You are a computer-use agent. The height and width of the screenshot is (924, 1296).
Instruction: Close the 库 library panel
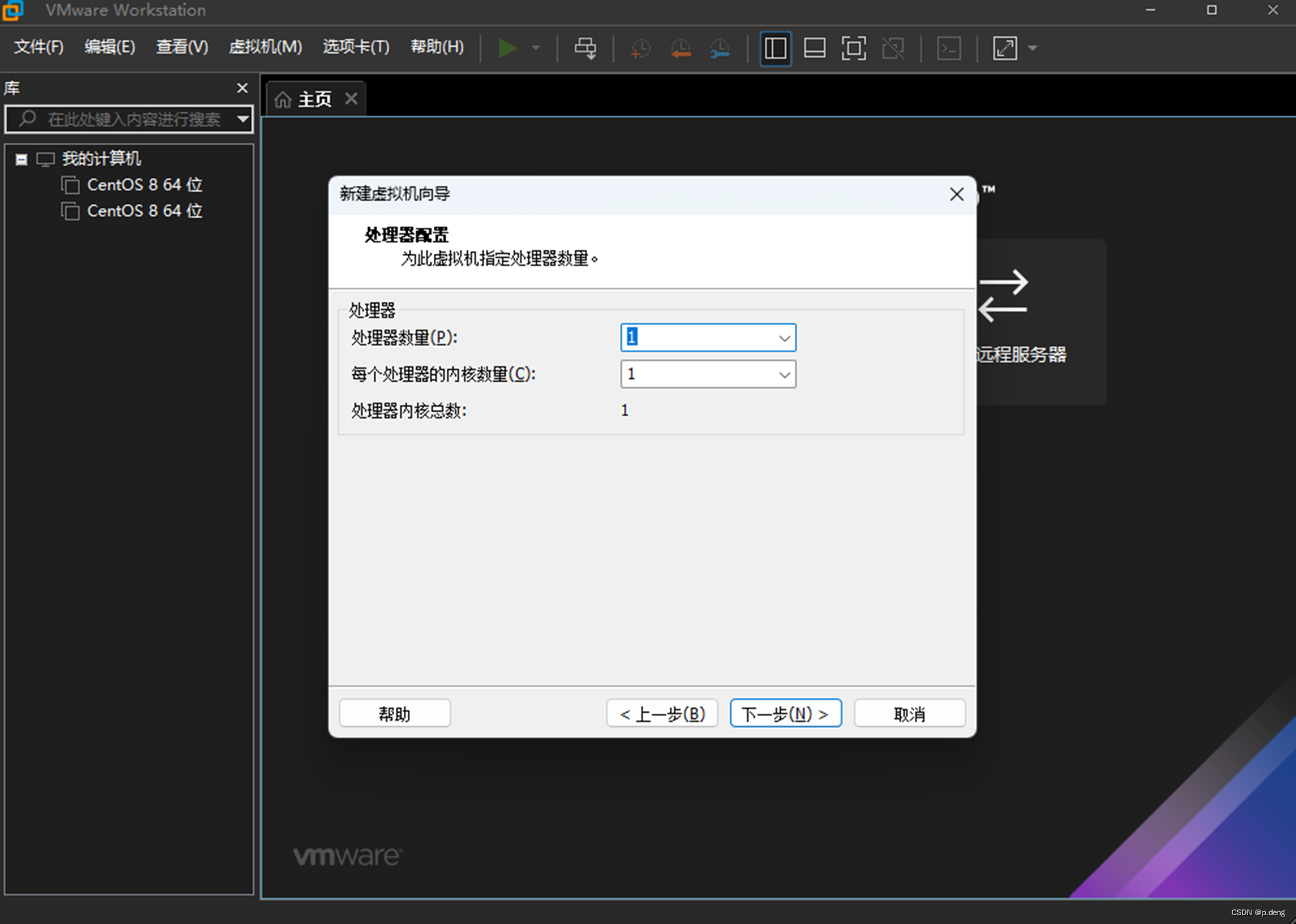pos(242,88)
